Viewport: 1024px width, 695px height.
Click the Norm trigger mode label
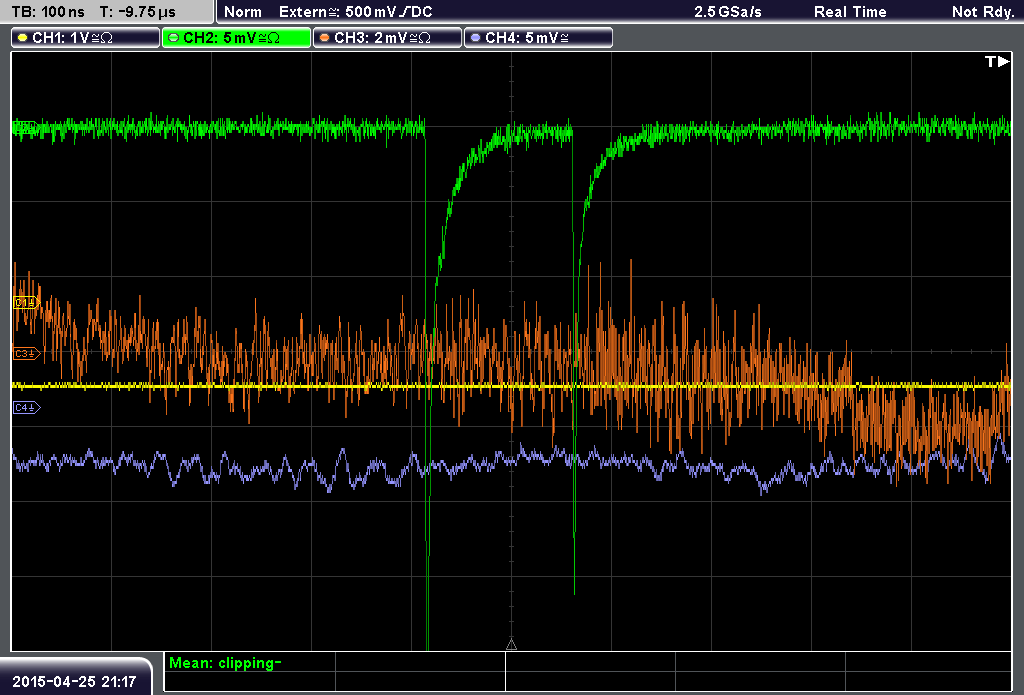pos(242,12)
